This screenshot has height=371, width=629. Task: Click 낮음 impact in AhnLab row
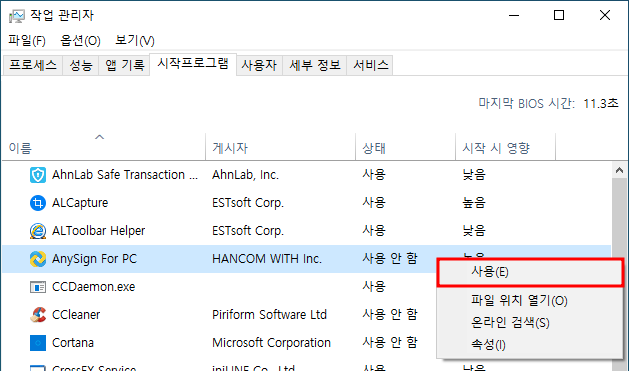click(x=474, y=174)
